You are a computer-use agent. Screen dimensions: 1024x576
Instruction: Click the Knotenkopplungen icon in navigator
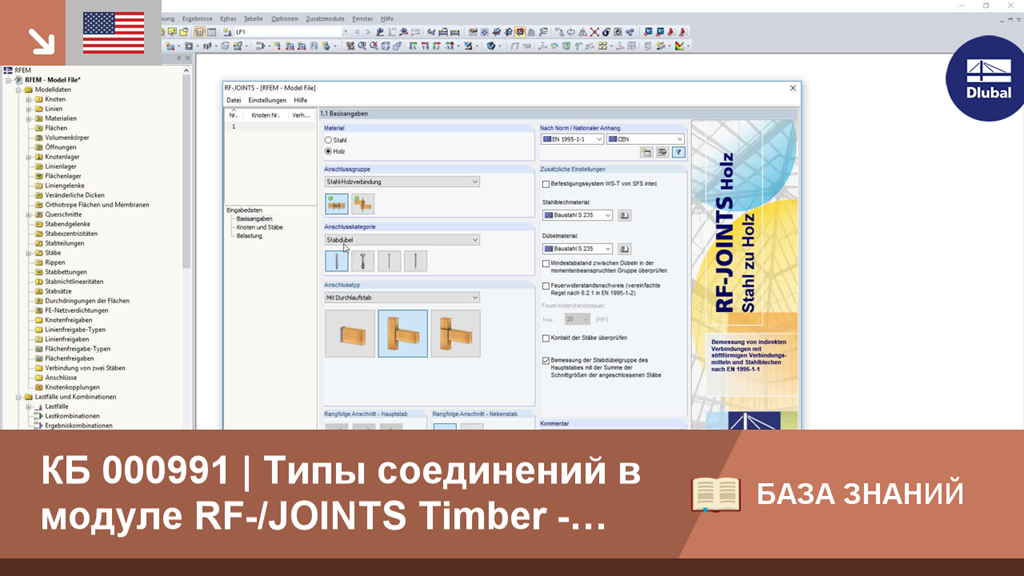point(39,387)
